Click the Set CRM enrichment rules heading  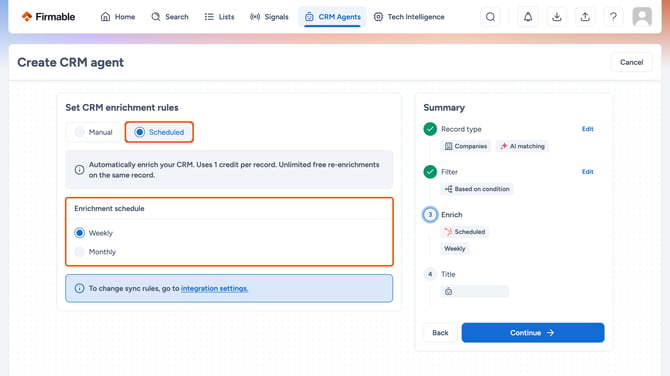click(x=122, y=108)
